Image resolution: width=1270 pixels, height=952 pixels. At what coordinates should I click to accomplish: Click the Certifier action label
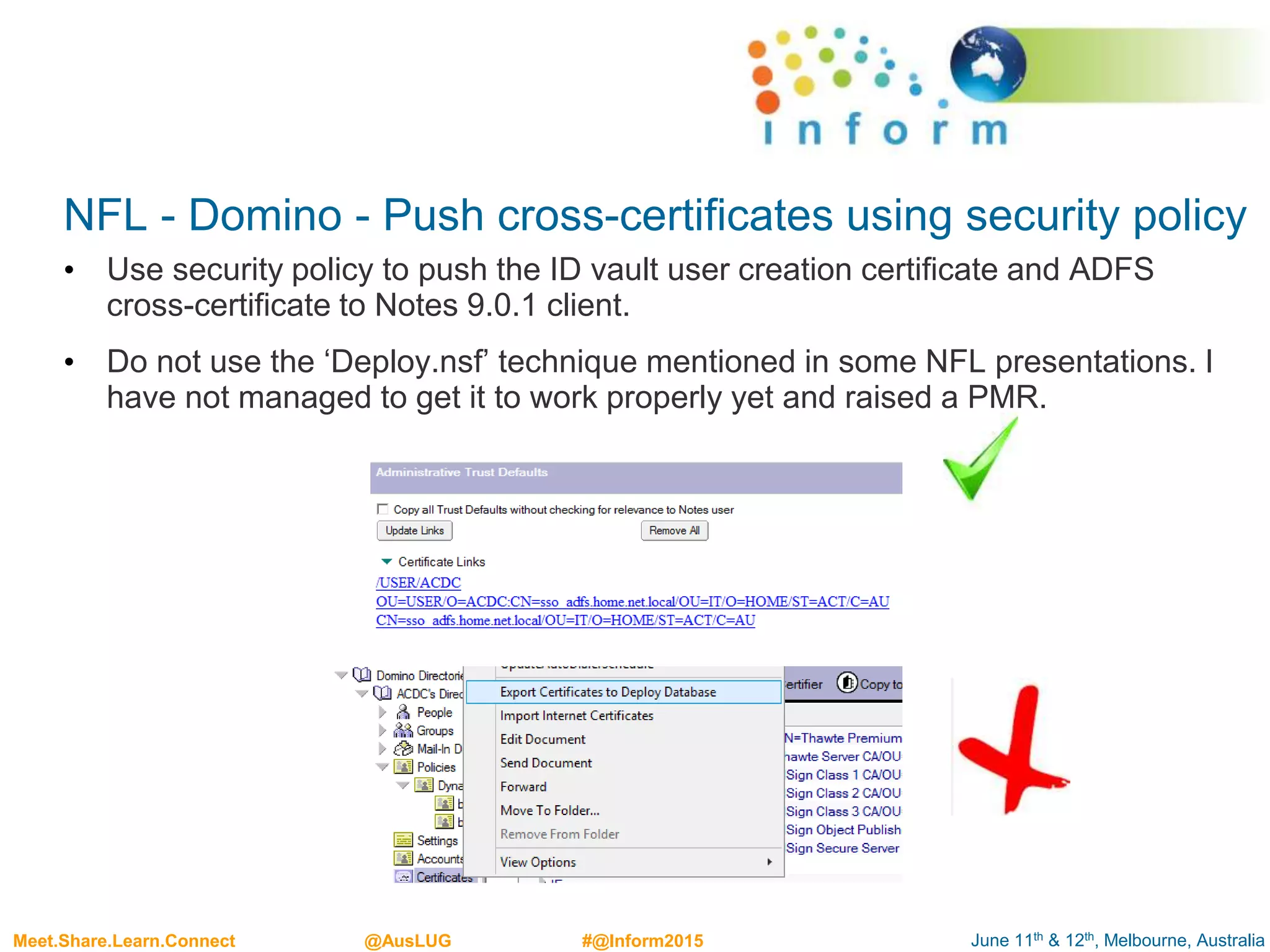[804, 684]
